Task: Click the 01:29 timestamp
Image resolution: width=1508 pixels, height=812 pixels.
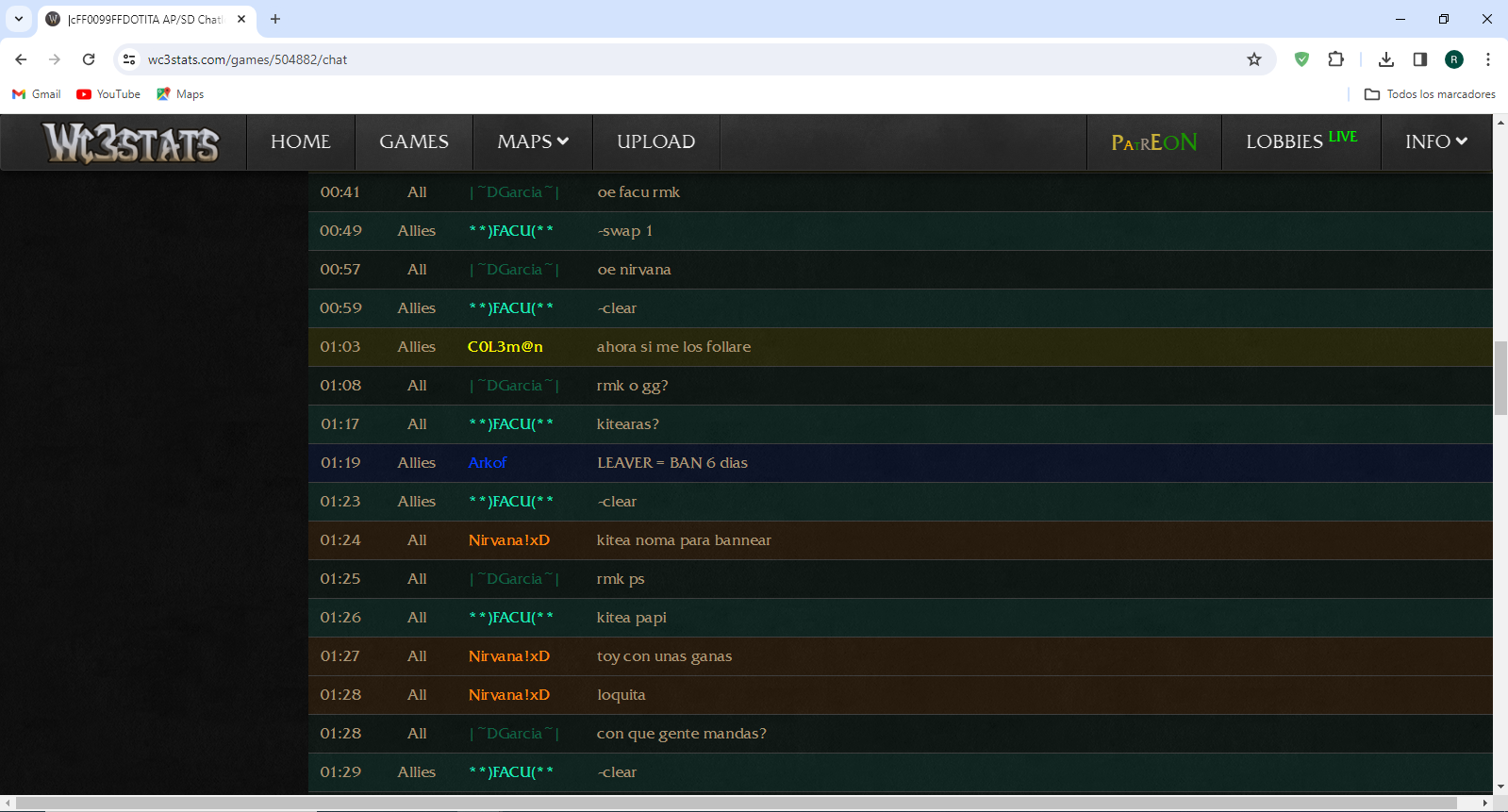Action: click(x=340, y=772)
